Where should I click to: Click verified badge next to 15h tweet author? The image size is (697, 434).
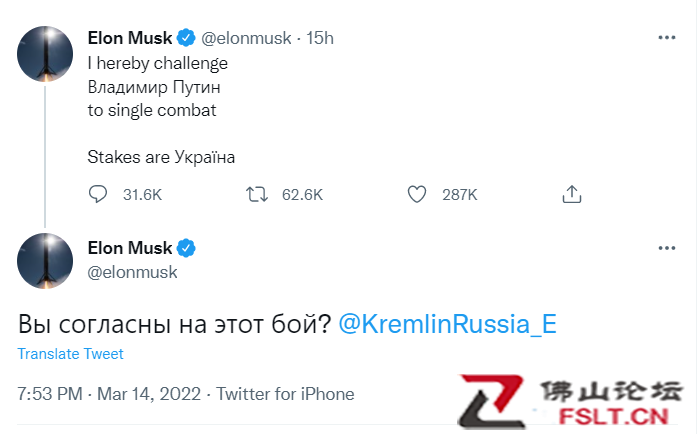click(x=186, y=38)
